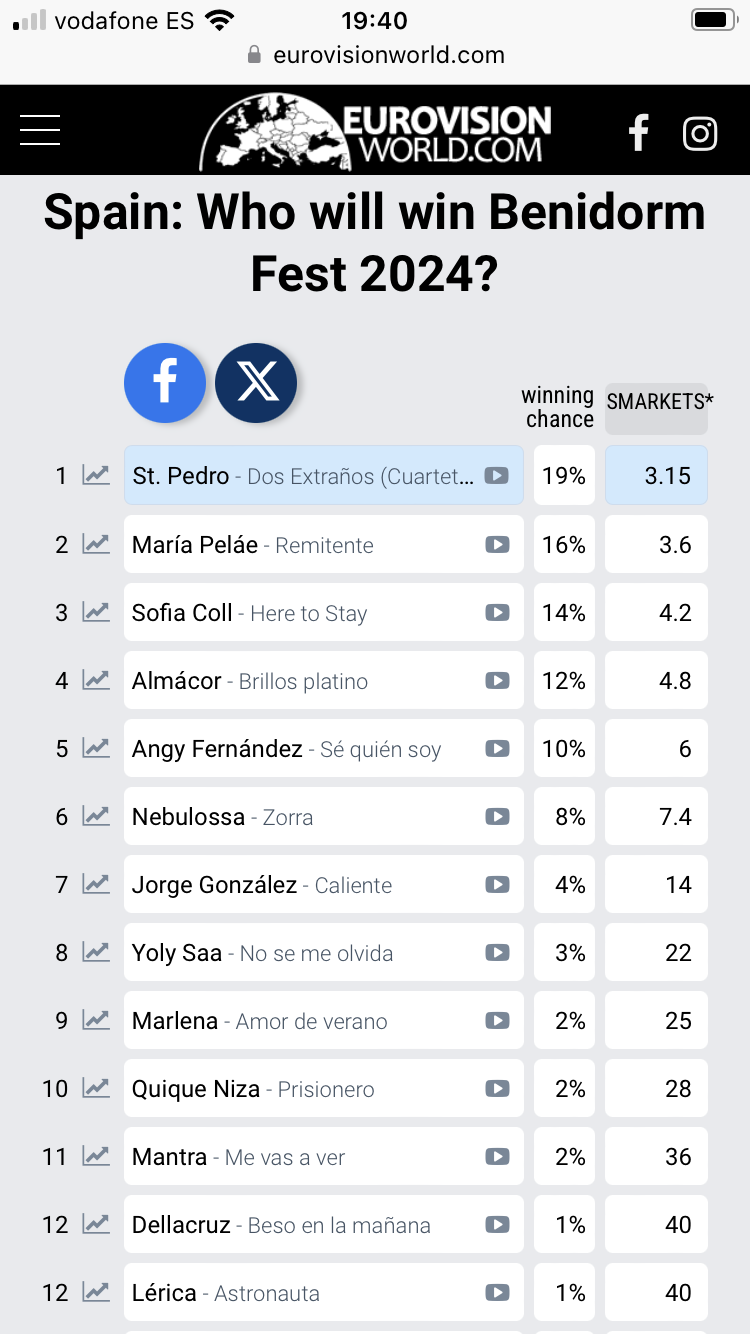The height and width of the screenshot is (1334, 750).
Task: Open Yoly Saa - No se me olvida
Action: (x=323, y=952)
